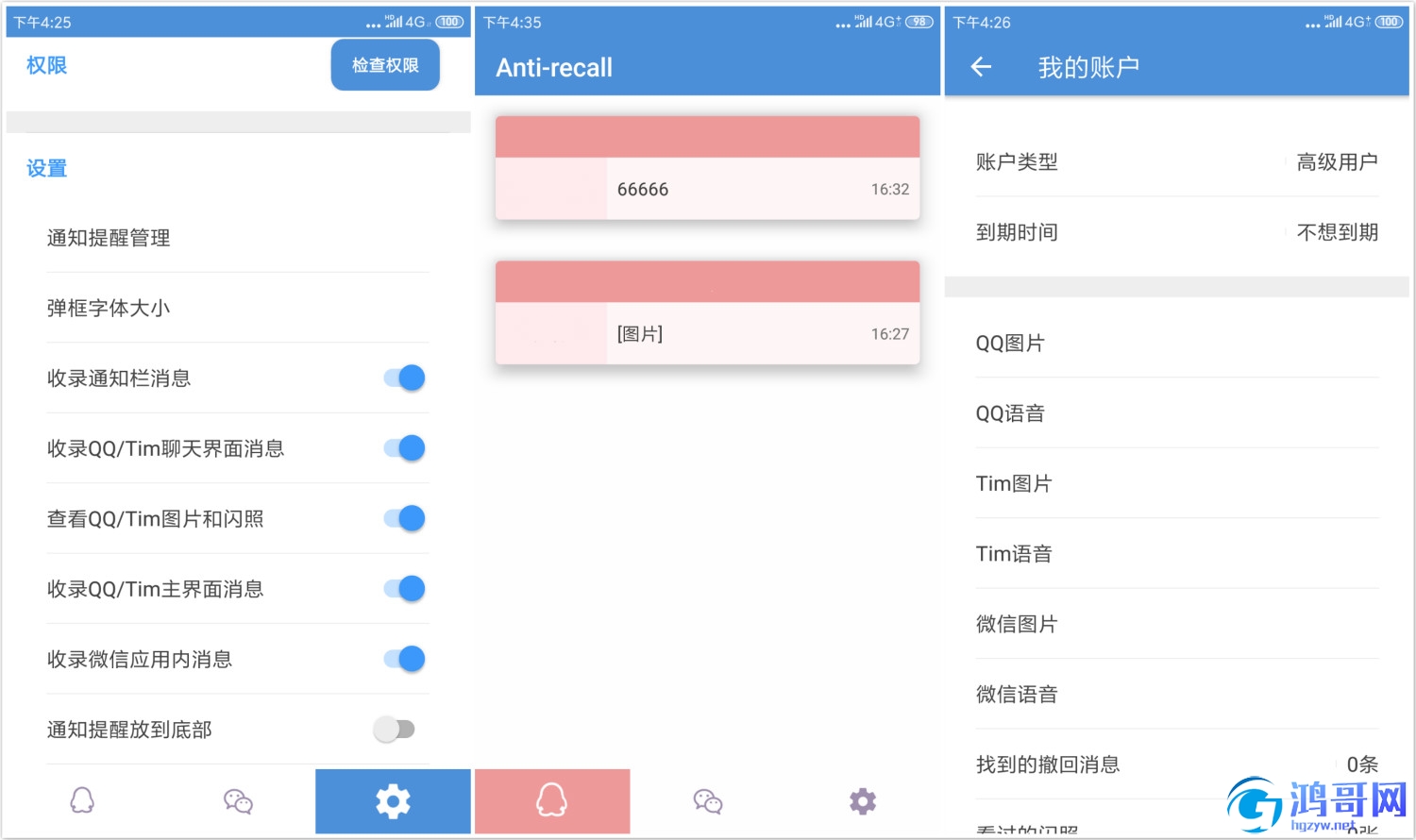Tap the 不想到期 value

tap(1337, 232)
